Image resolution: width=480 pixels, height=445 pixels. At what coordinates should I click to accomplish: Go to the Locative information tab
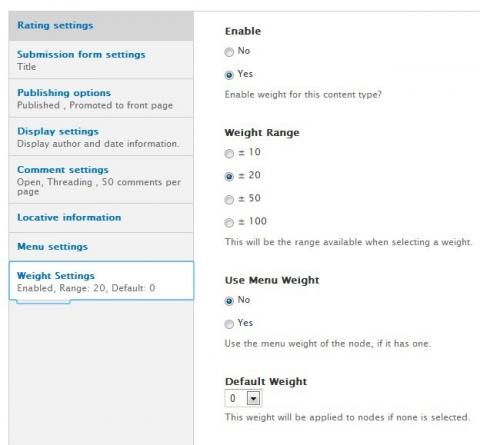pos(101,218)
